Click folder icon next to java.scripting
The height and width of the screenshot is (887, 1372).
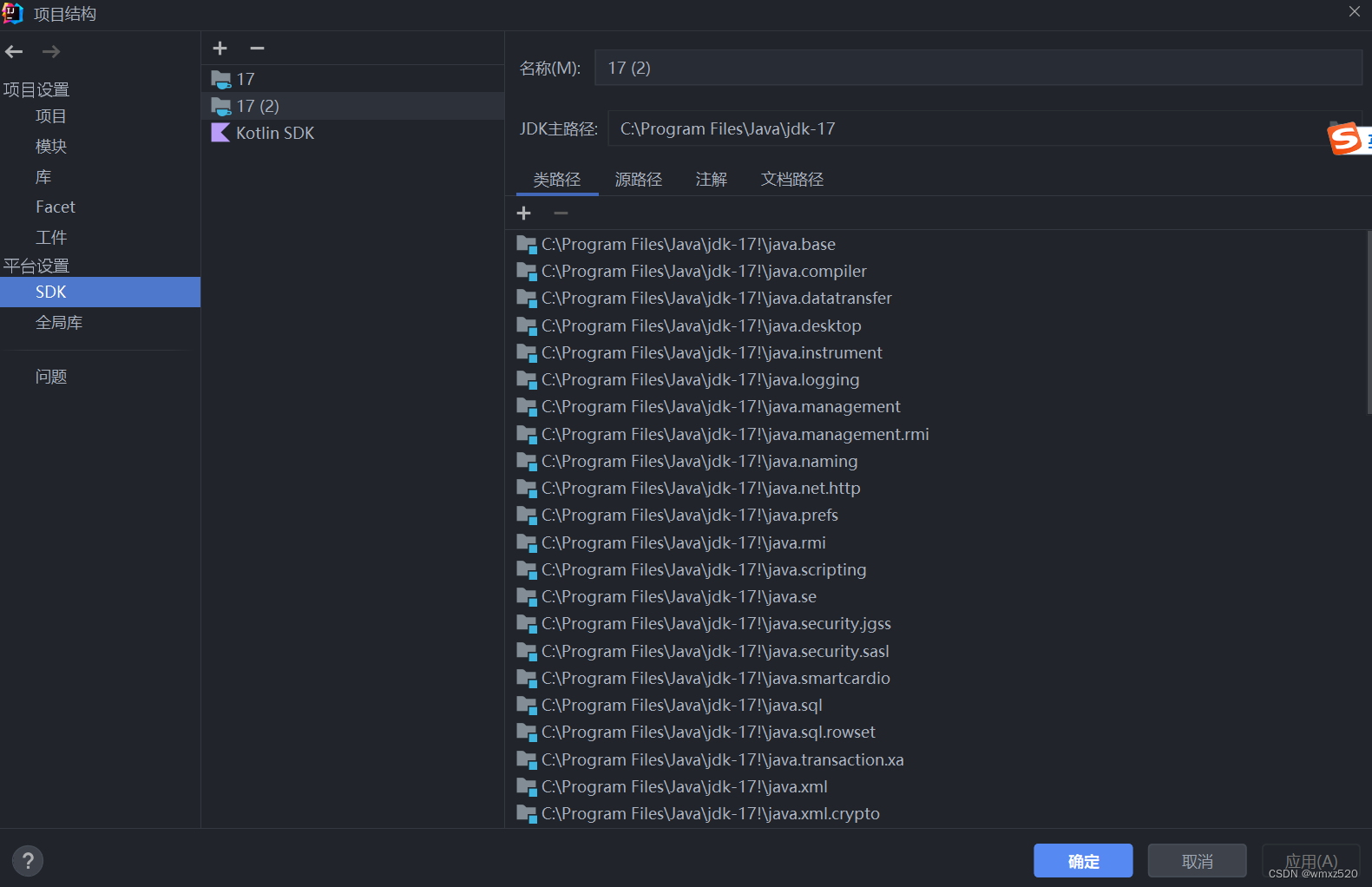527,570
